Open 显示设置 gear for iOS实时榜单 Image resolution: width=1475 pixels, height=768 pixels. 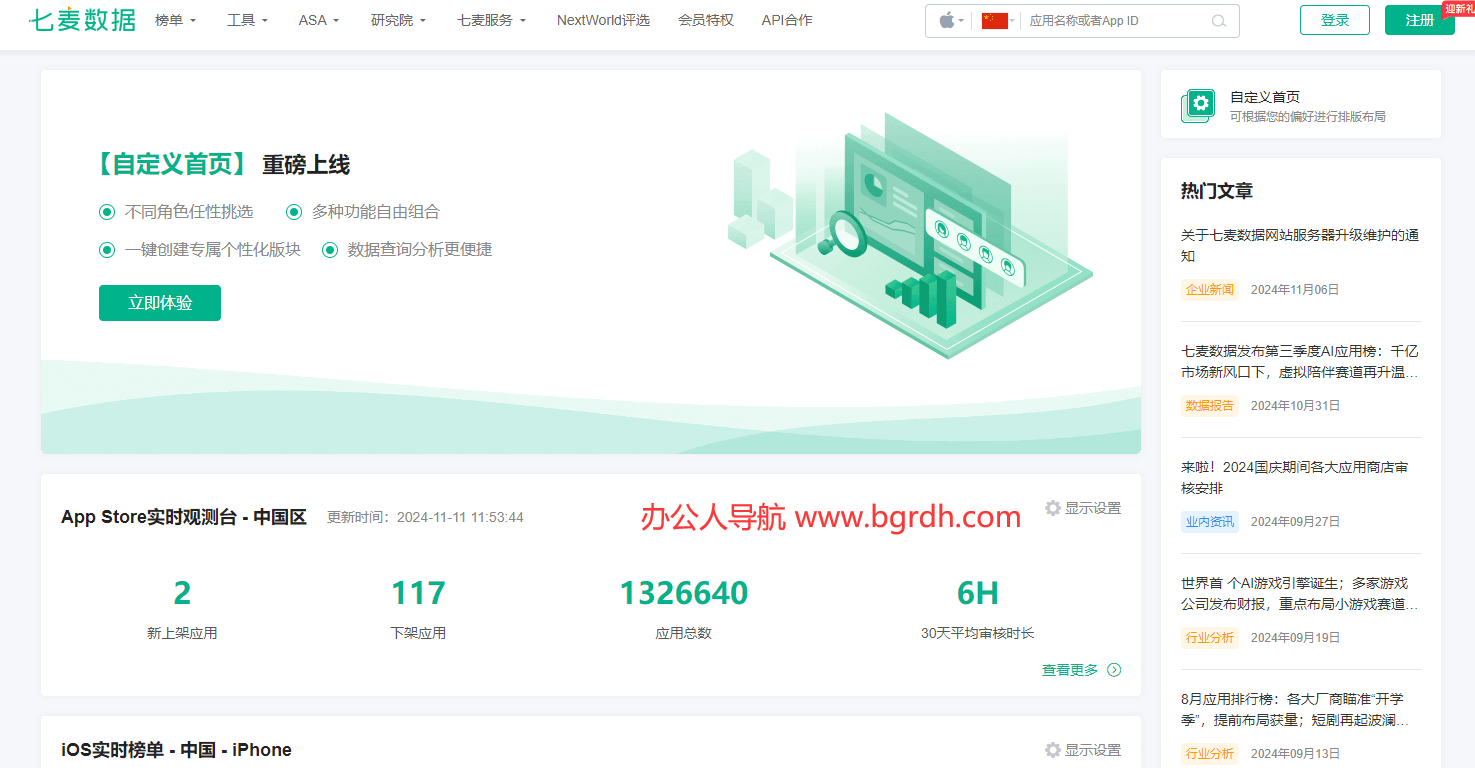pyautogui.click(x=1053, y=750)
